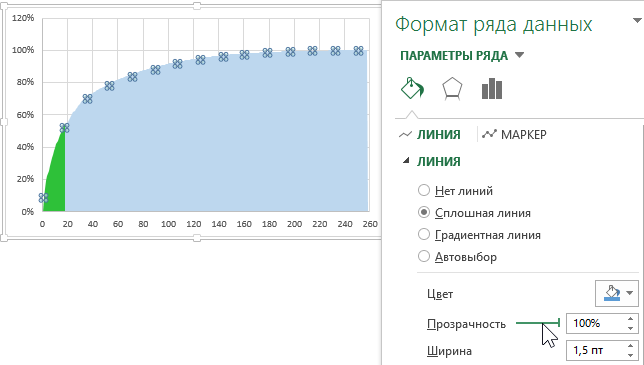Select the Автовыбор radio button
This screenshot has width=644, height=365.
(423, 257)
